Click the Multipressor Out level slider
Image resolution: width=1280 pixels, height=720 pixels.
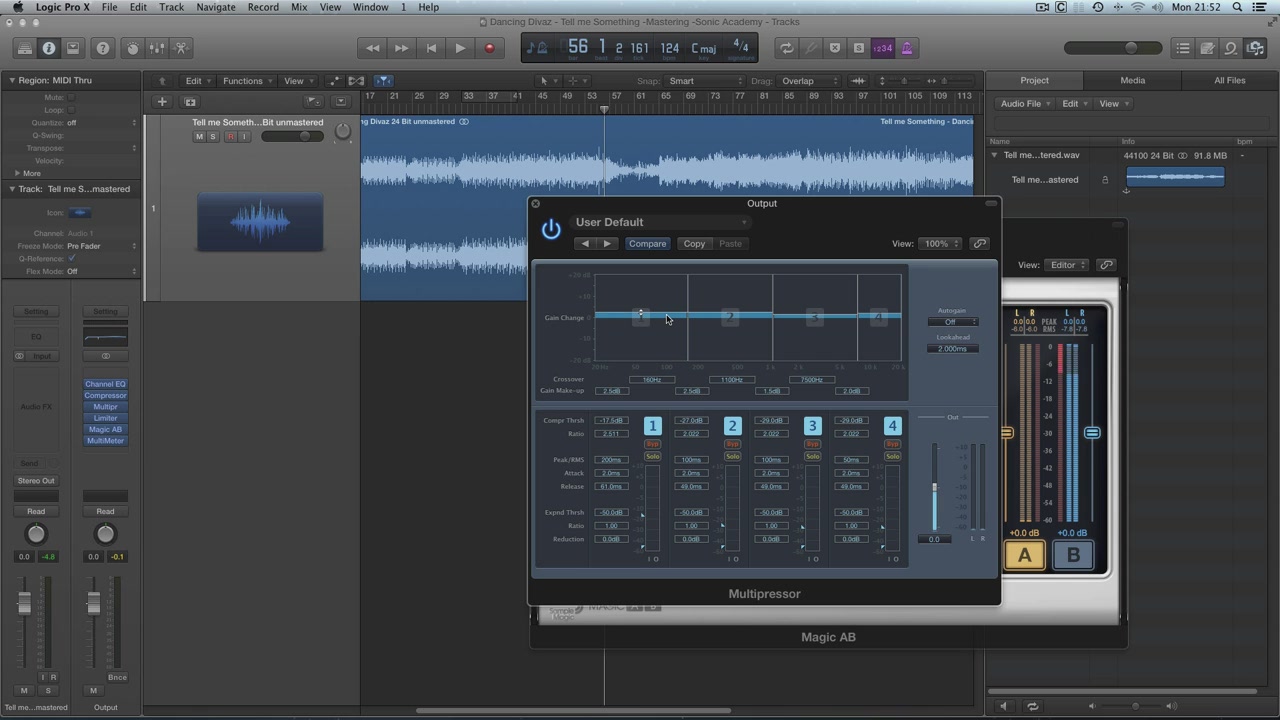[x=935, y=488]
